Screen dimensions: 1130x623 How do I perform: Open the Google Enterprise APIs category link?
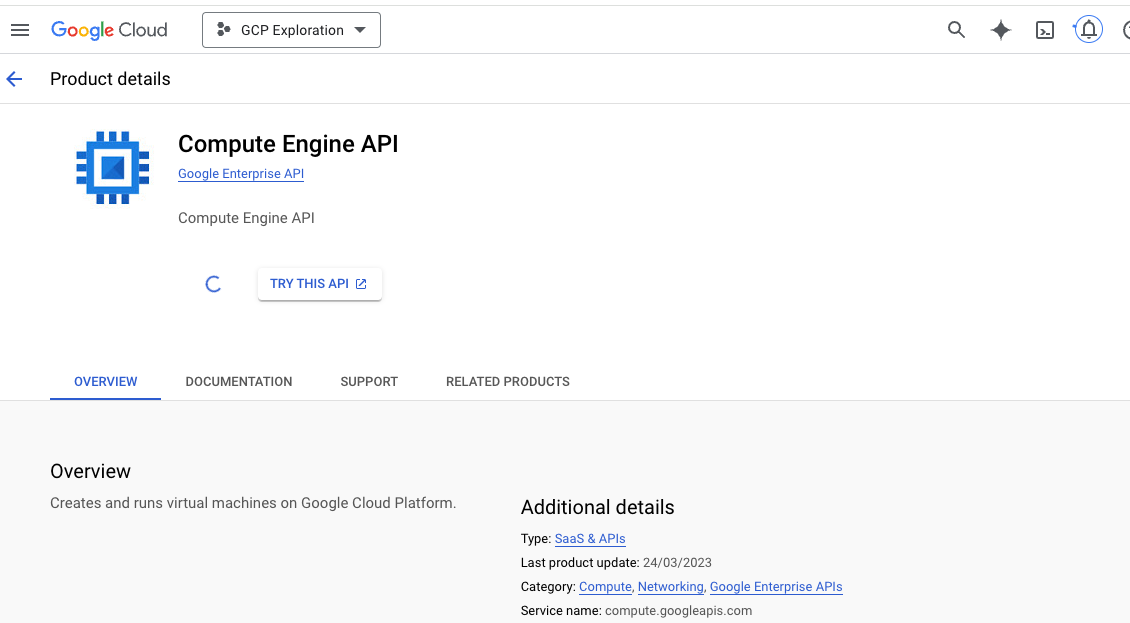tap(775, 587)
